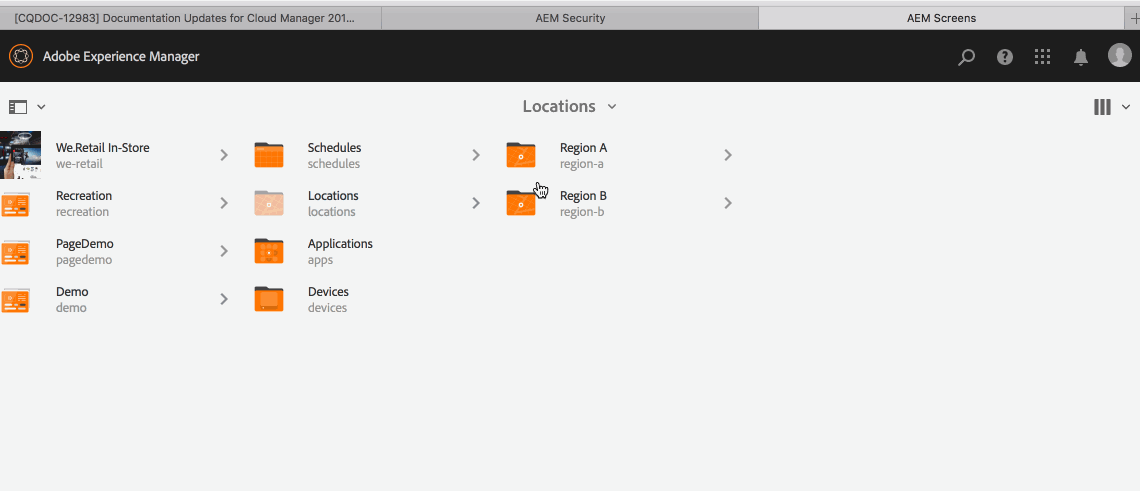Expand the Region A chevron
Image resolution: width=1140 pixels, height=491 pixels.
point(728,155)
